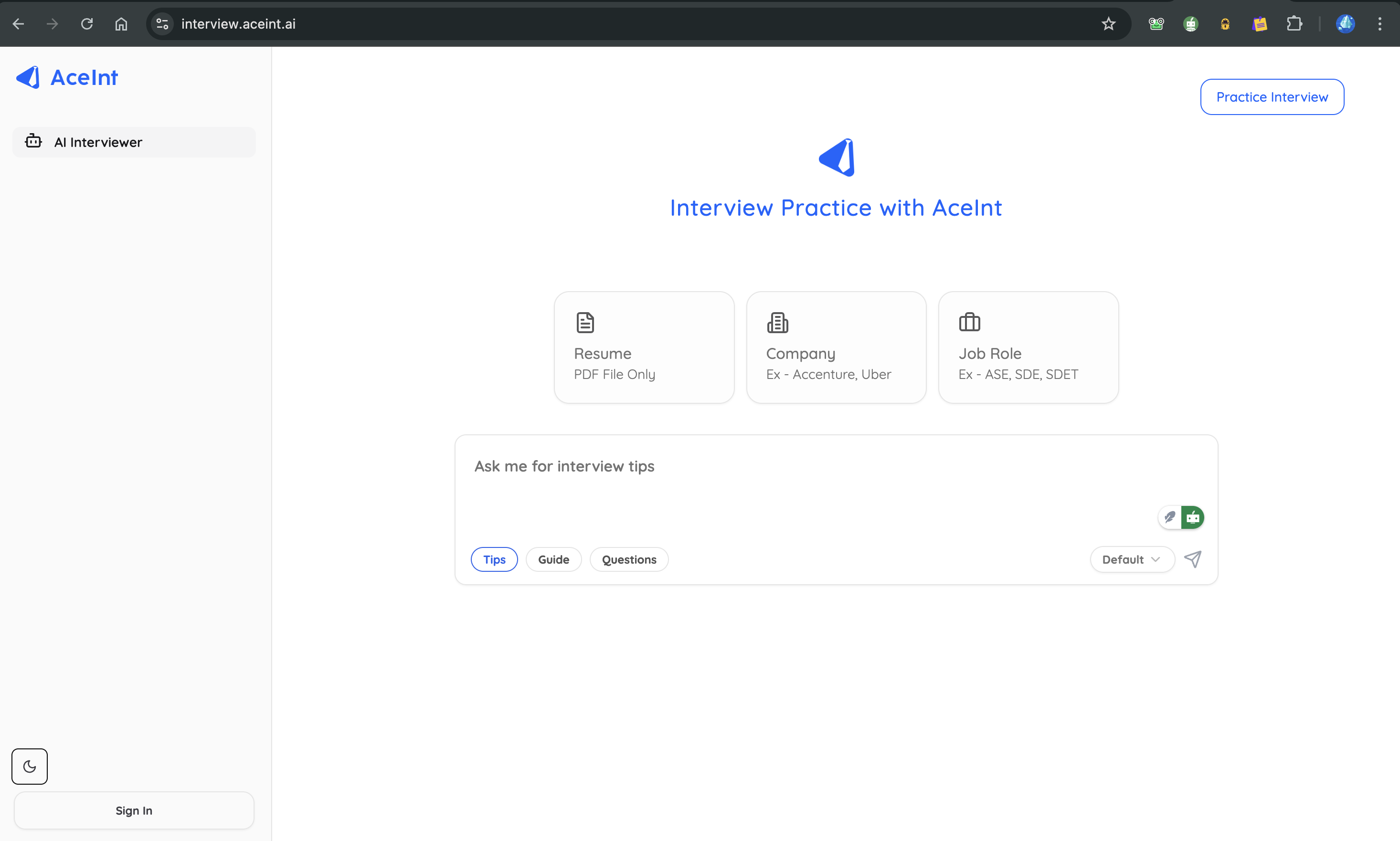Click the AceInt logo in the sidebar
The width and height of the screenshot is (1400, 841).
pyautogui.click(x=28, y=77)
